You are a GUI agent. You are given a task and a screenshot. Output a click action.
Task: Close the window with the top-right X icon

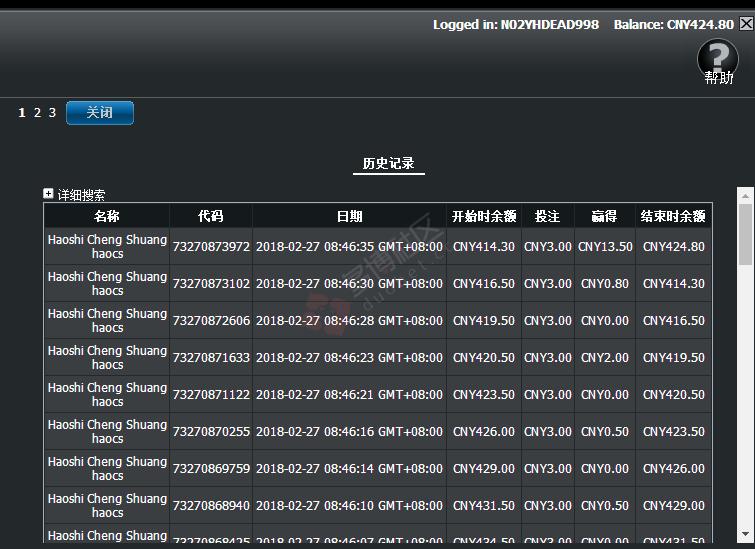[x=746, y=24]
